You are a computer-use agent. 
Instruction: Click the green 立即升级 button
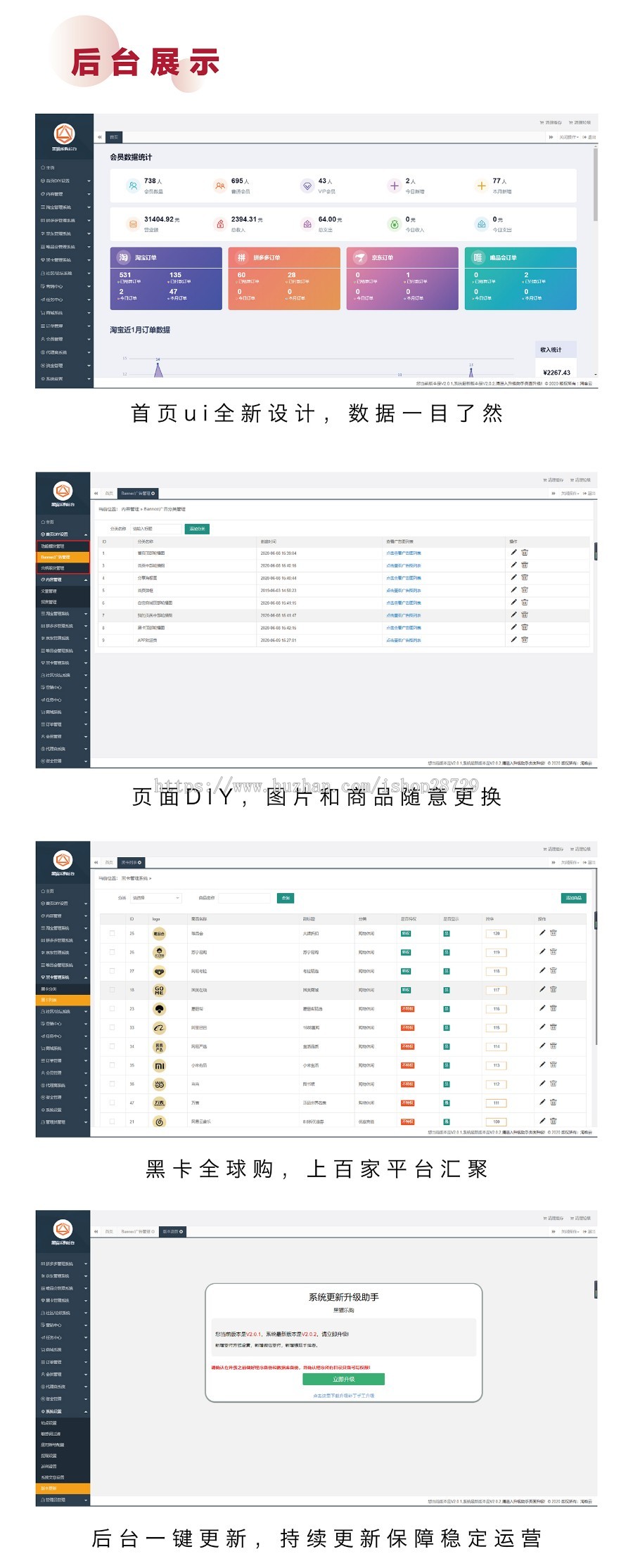pyautogui.click(x=343, y=1379)
